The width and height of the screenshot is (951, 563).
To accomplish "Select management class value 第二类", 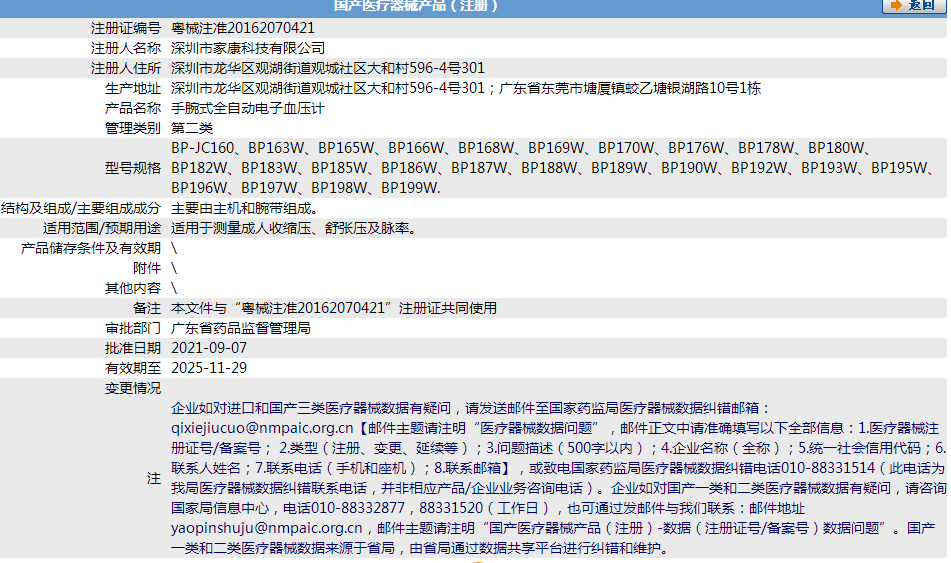I will [192, 128].
